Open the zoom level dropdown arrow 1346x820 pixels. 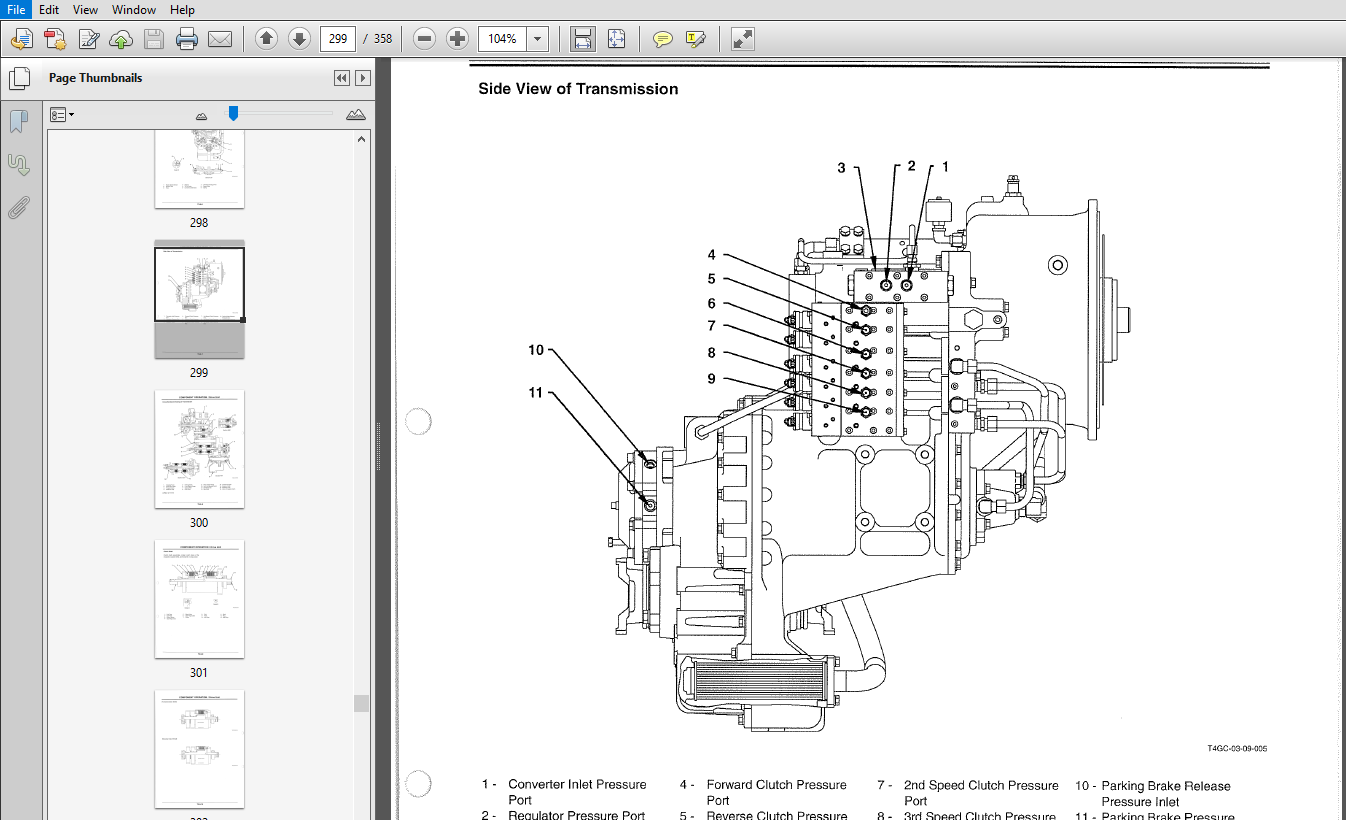pyautogui.click(x=538, y=39)
